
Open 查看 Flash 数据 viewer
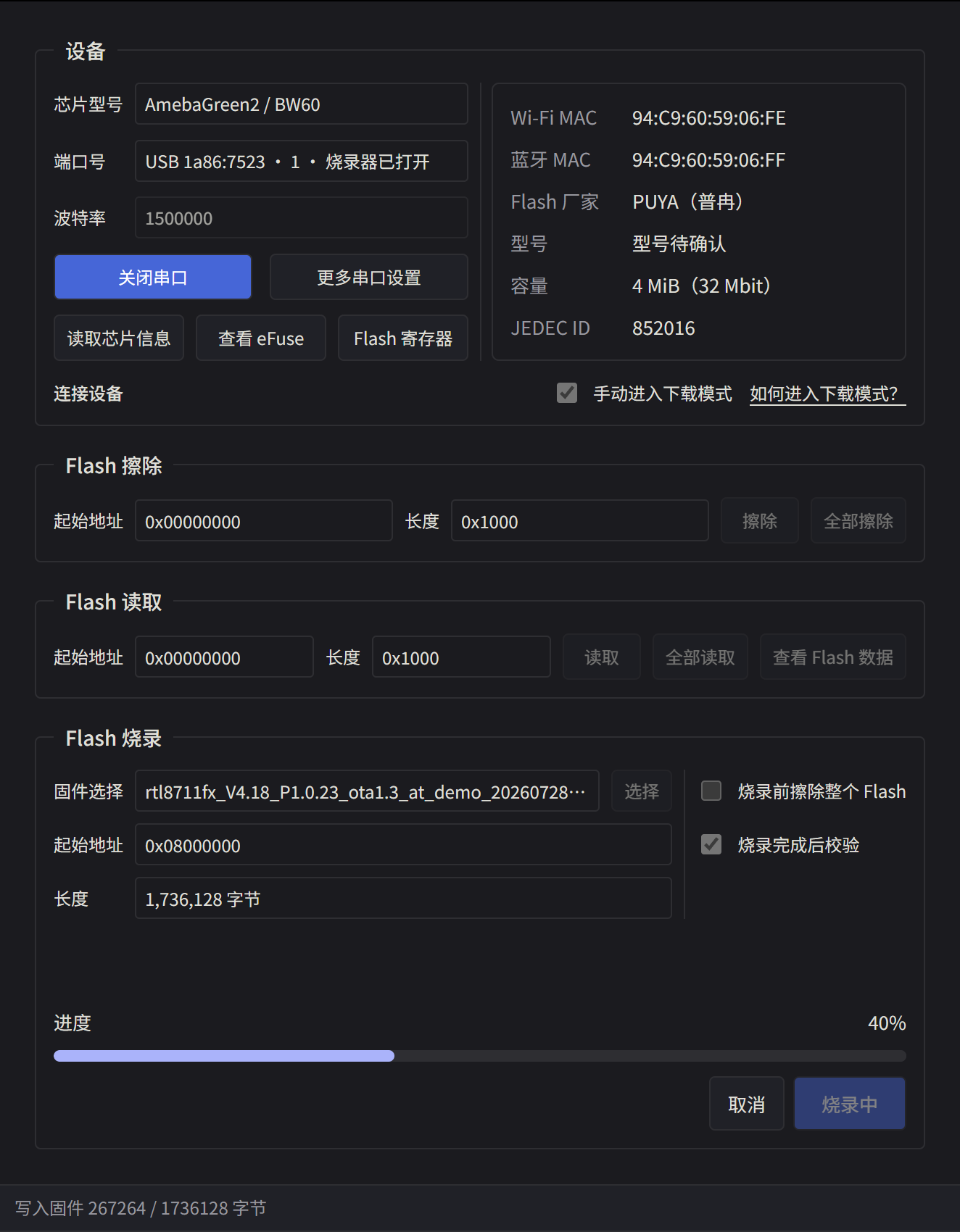point(833,657)
